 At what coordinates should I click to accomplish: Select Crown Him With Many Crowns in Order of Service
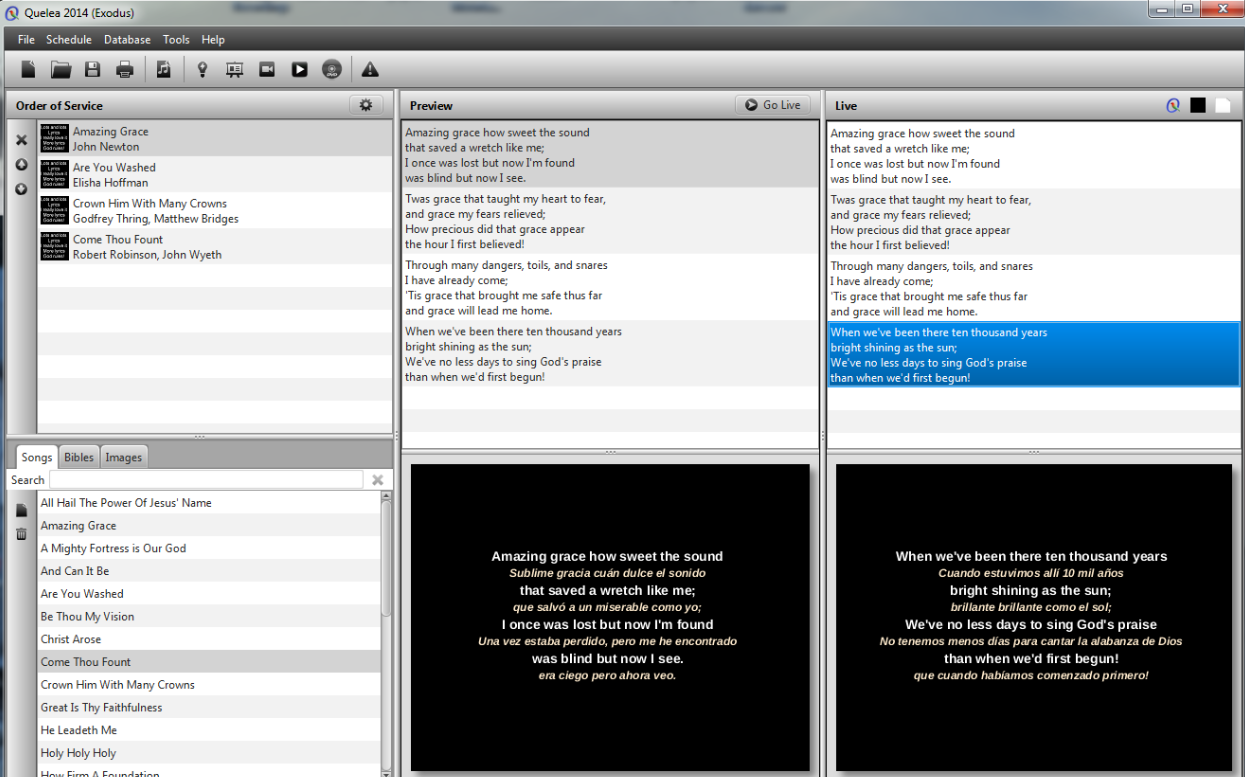[x=215, y=211]
